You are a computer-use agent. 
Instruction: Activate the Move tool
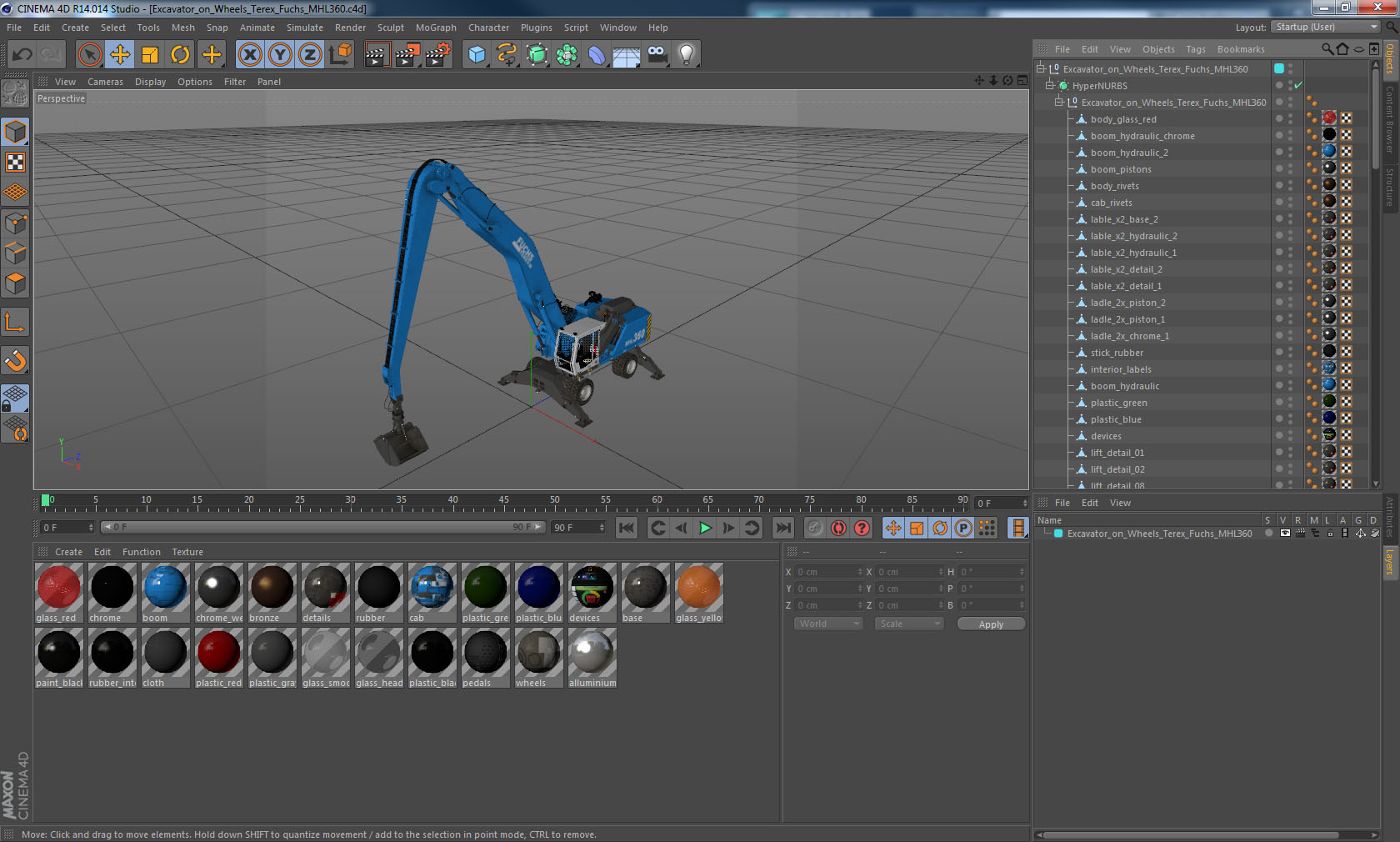120,55
